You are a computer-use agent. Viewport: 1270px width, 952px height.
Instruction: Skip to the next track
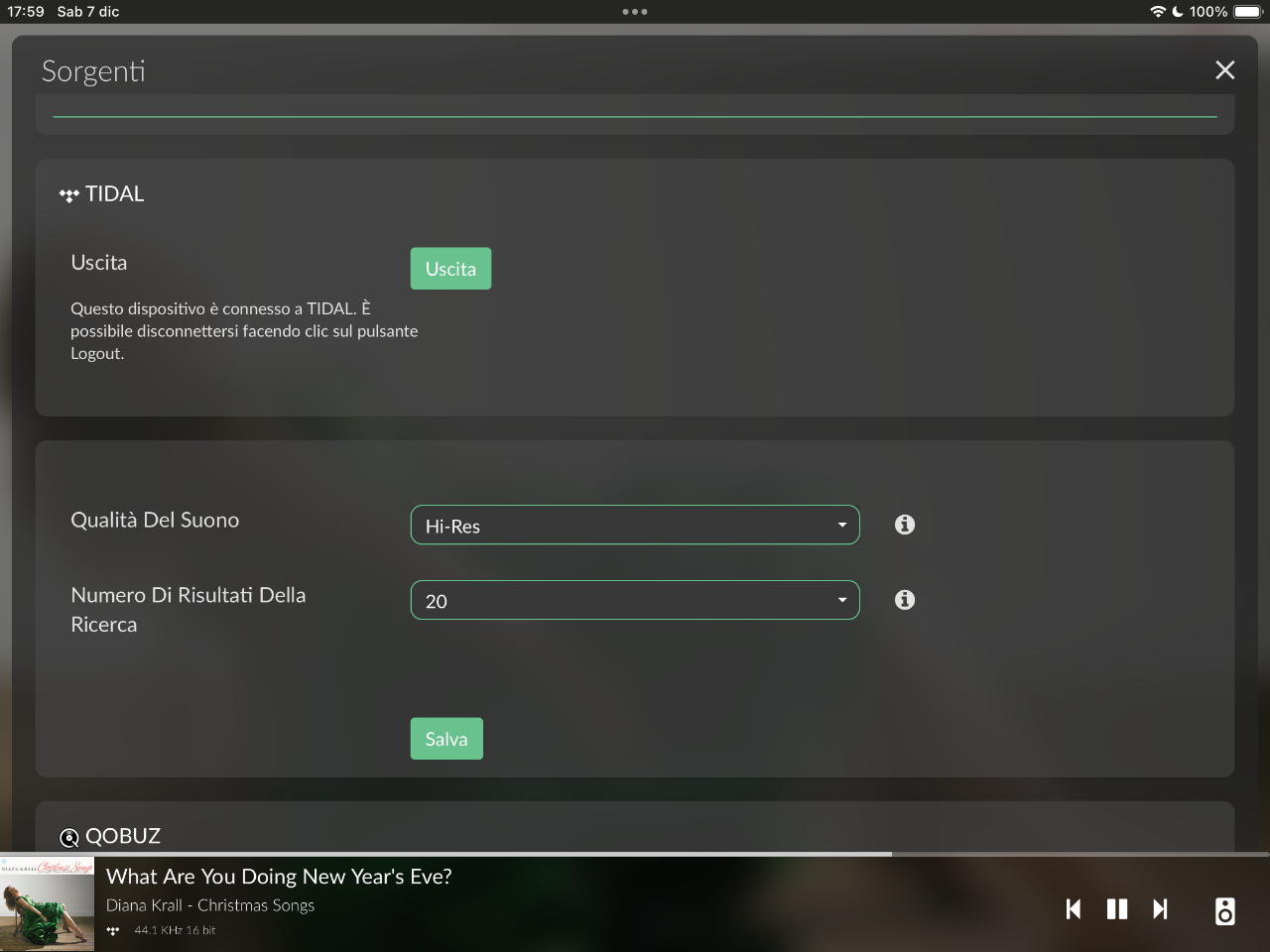pos(1160,909)
